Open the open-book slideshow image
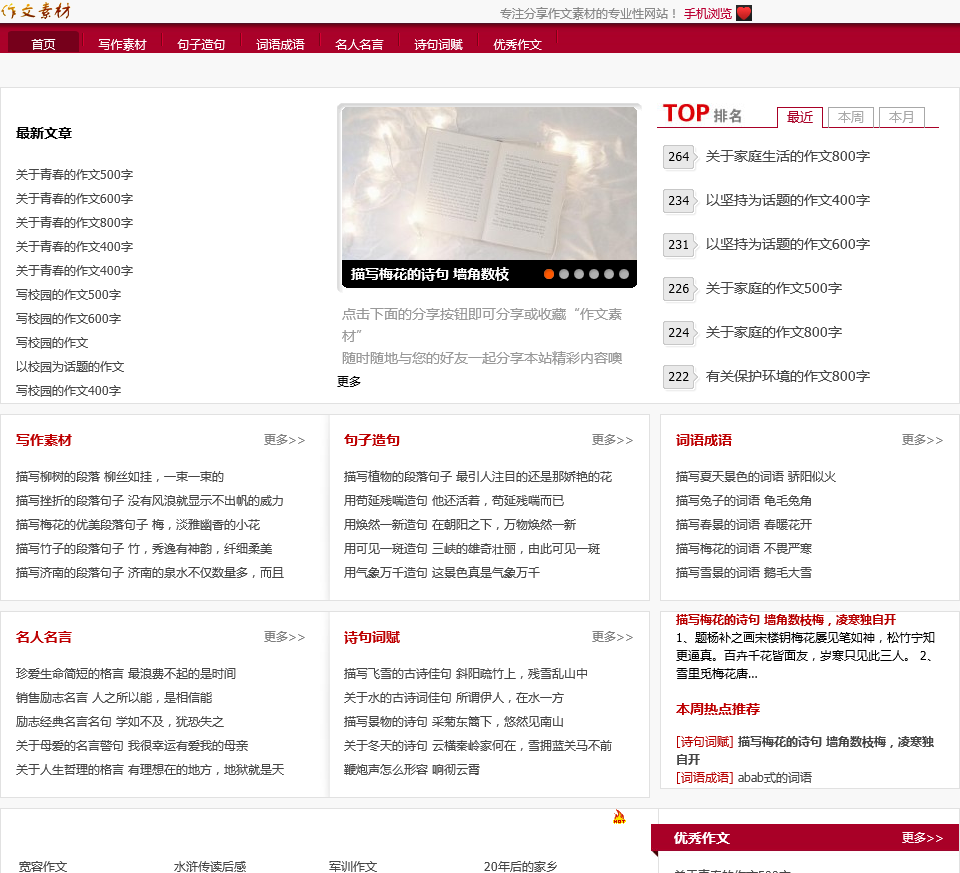 point(489,182)
